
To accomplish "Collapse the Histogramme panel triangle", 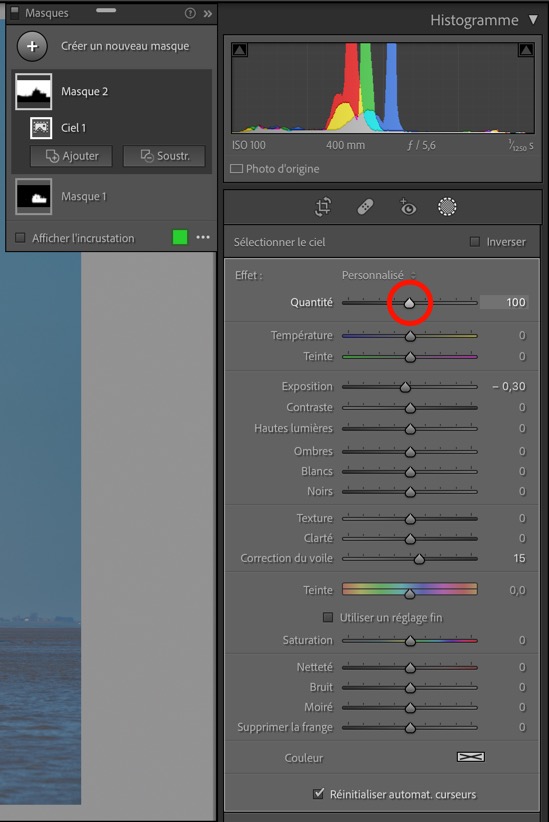I will (533, 20).
